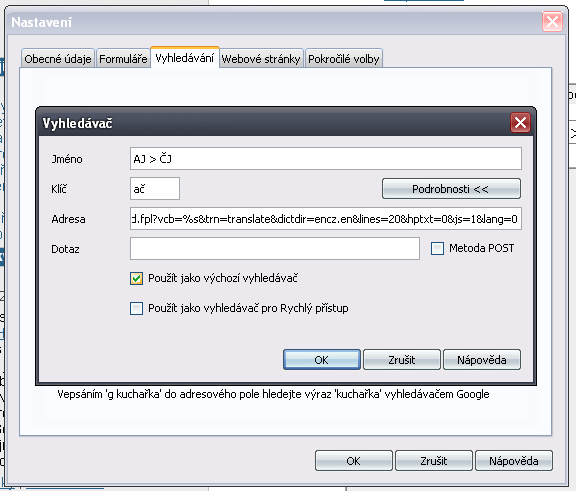Click OK at the bottom of Nastavení

pos(353,461)
